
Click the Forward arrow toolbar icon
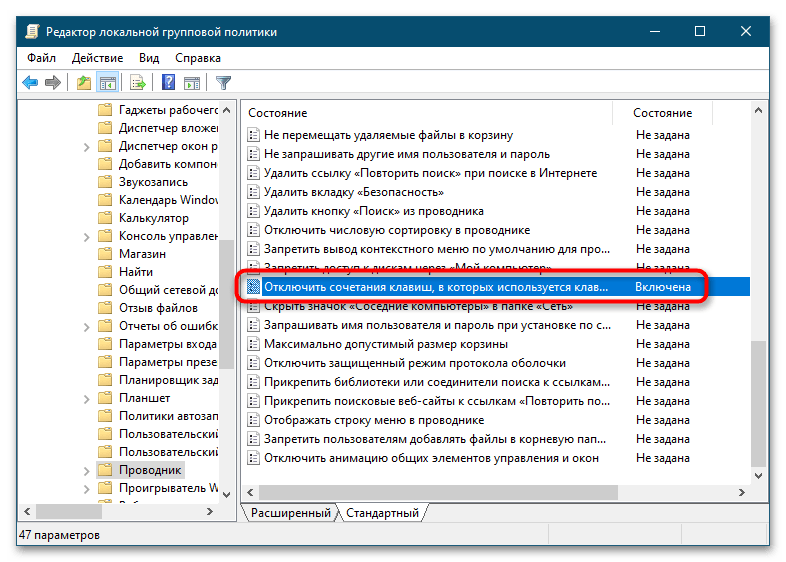[53, 82]
